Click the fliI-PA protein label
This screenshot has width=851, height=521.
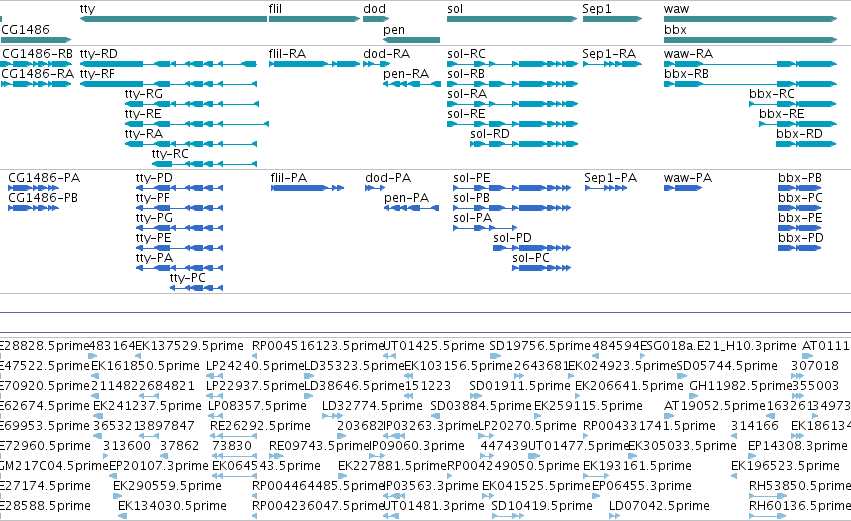pyautogui.click(x=289, y=177)
